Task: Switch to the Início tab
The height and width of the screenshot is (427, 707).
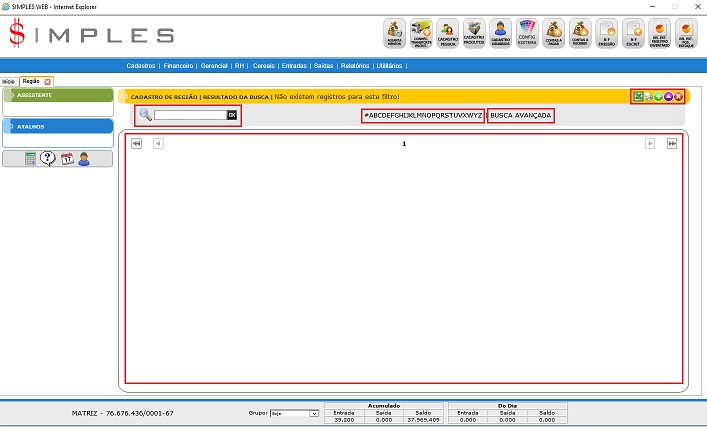Action: (8, 80)
